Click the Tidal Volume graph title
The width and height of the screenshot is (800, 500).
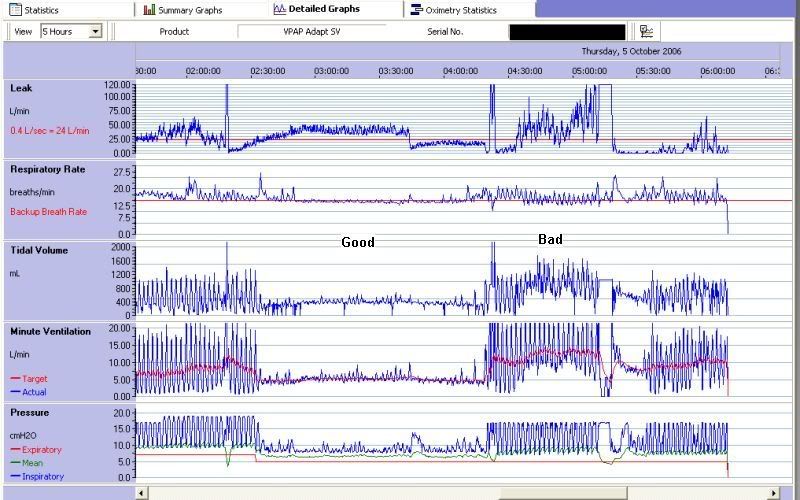pos(39,251)
